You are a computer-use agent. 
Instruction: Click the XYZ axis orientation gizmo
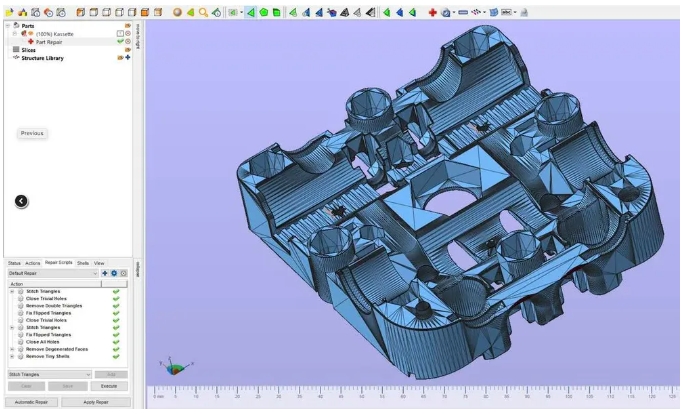pos(175,366)
